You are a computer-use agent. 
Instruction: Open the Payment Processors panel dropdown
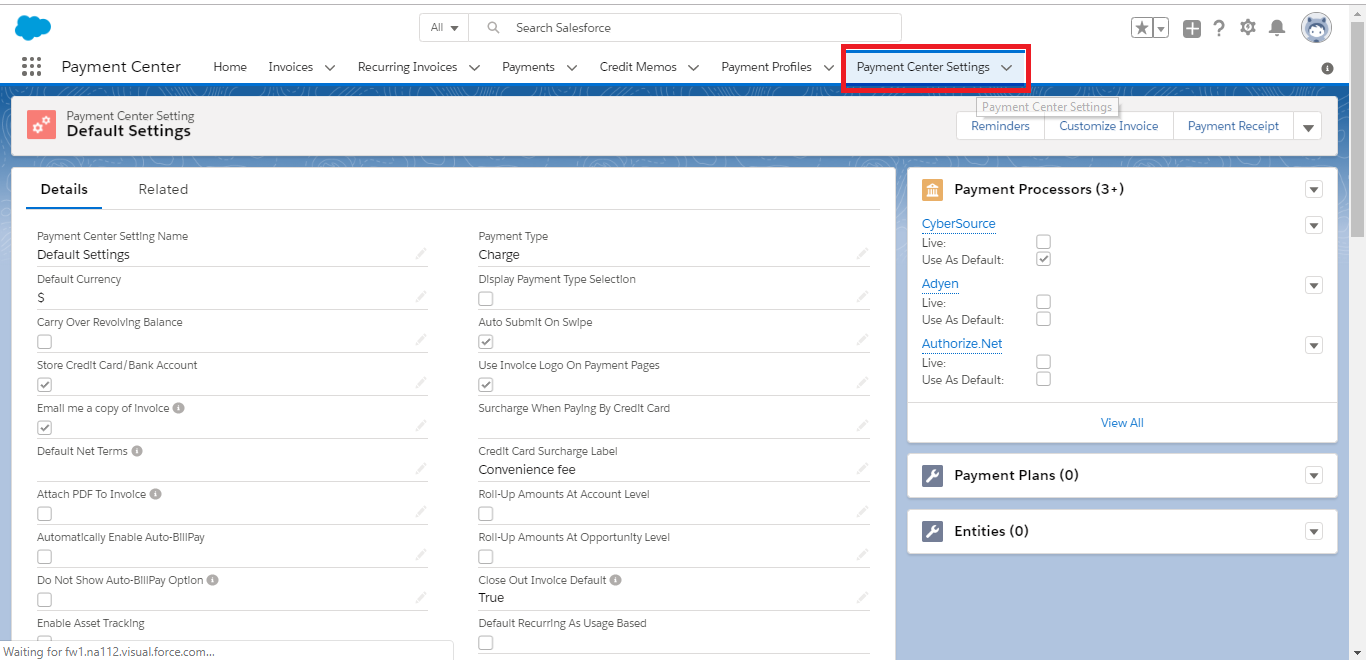pos(1314,190)
